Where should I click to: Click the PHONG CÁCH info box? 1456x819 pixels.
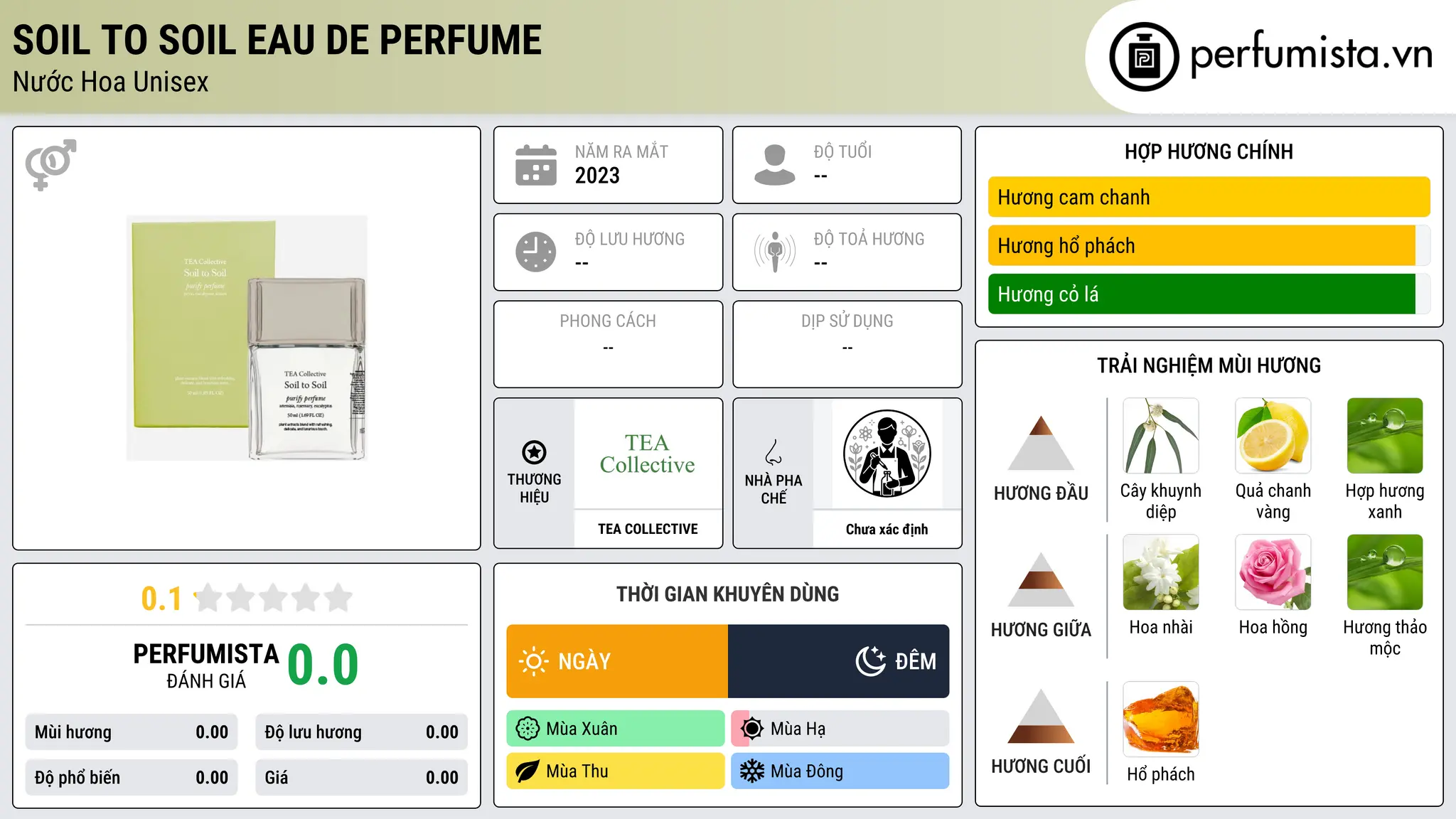pyautogui.click(x=608, y=344)
